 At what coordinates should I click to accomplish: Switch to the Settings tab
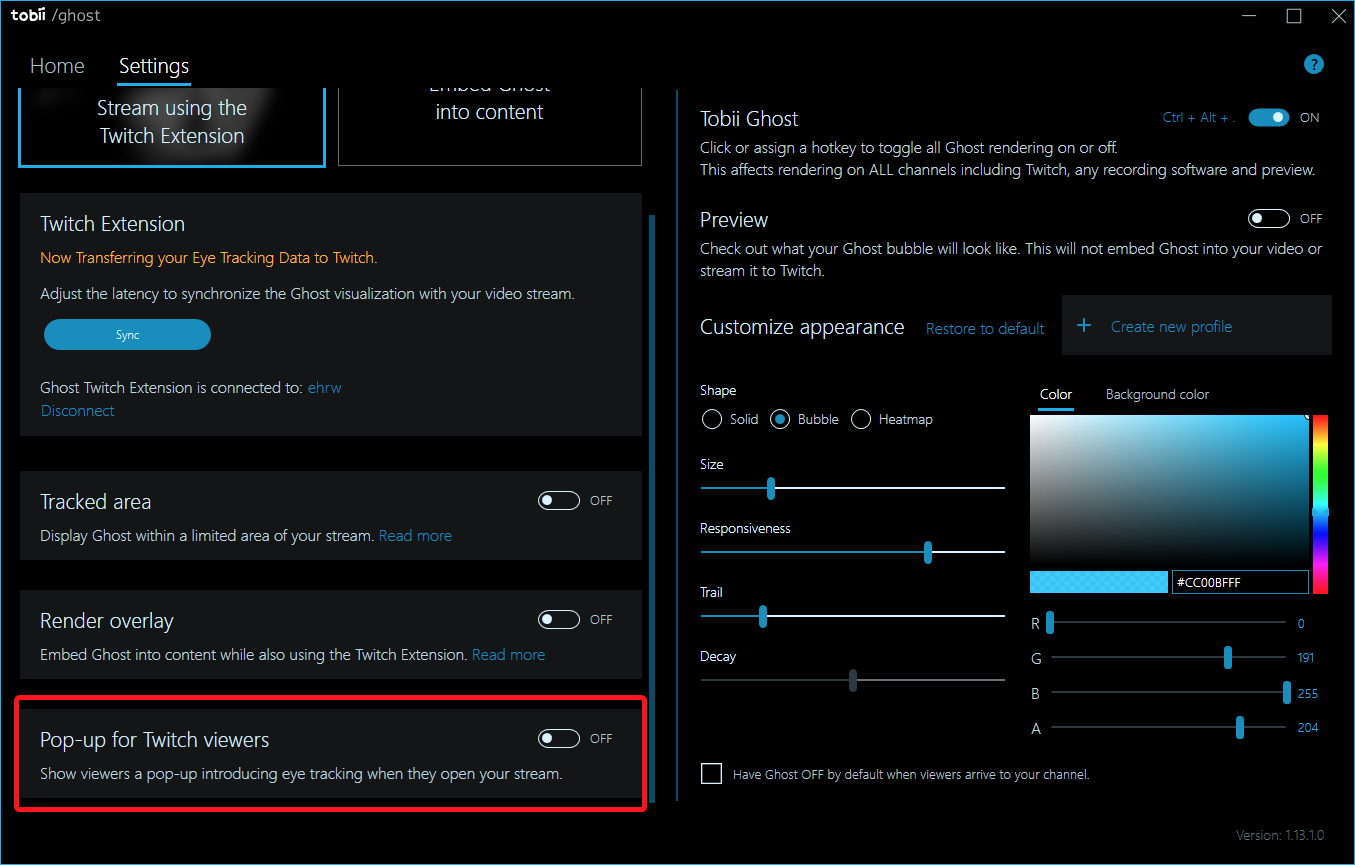(x=154, y=66)
